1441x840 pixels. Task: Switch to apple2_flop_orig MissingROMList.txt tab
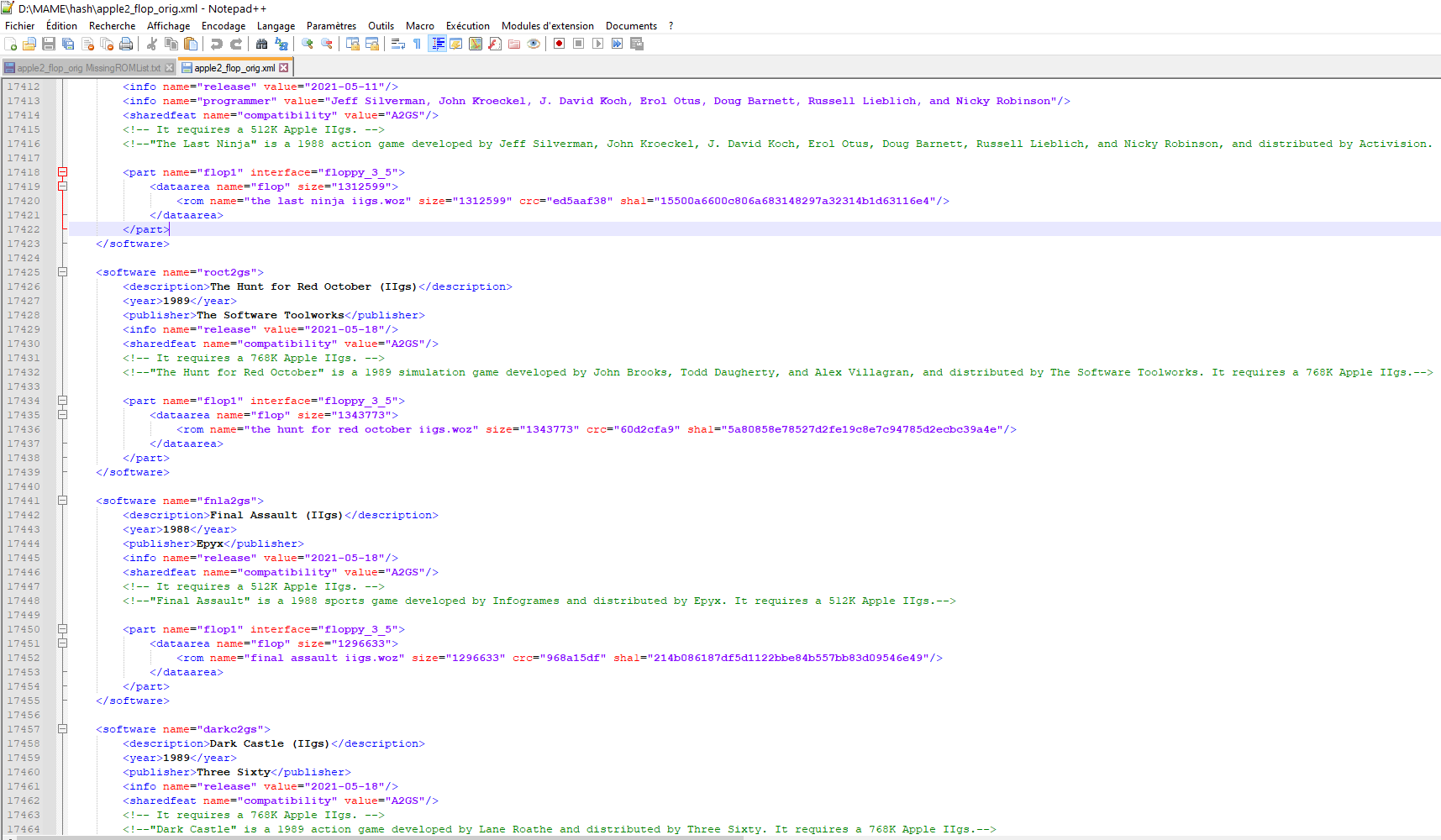tap(87, 68)
